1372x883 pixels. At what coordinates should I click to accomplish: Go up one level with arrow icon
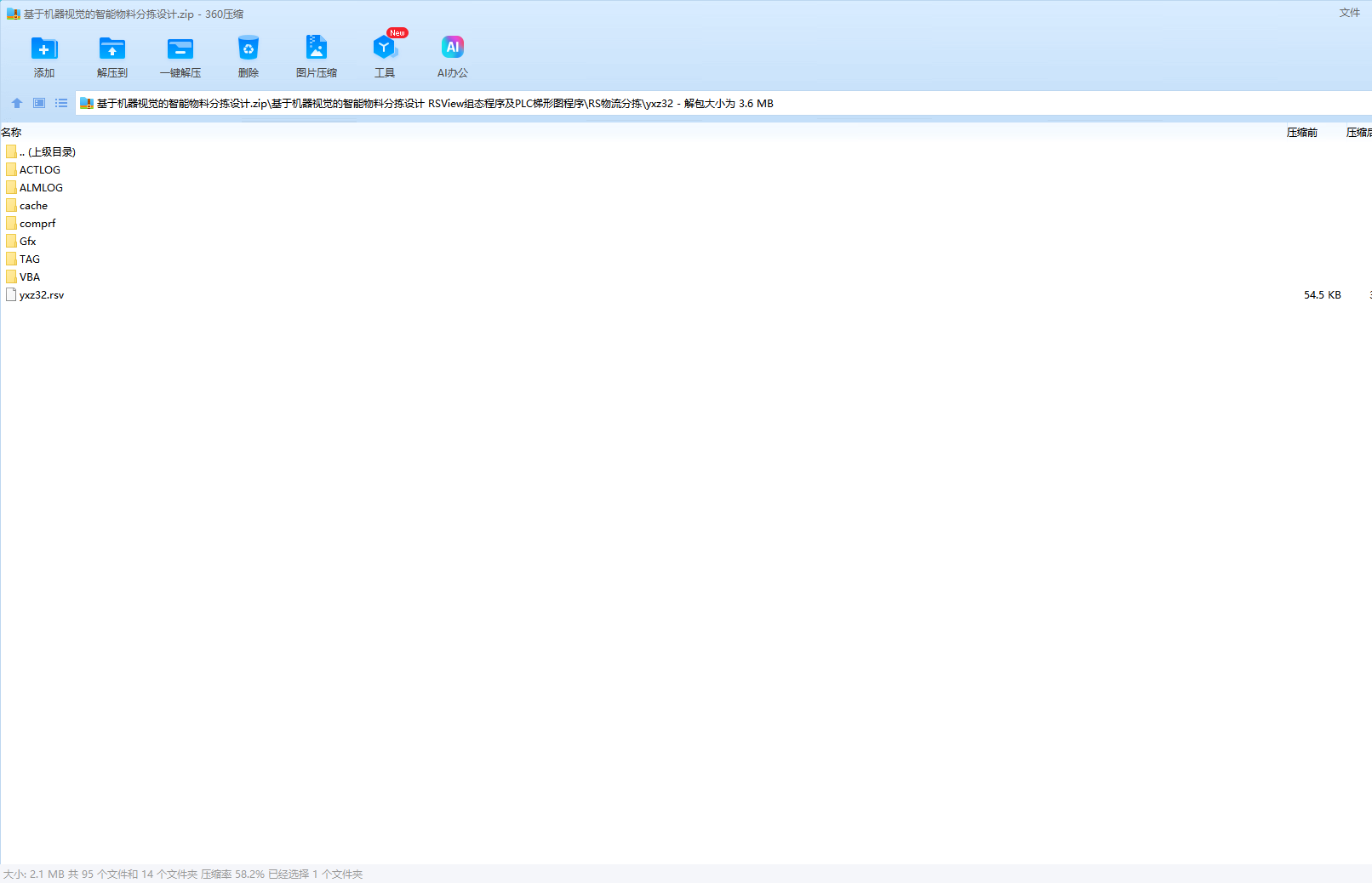point(17,103)
